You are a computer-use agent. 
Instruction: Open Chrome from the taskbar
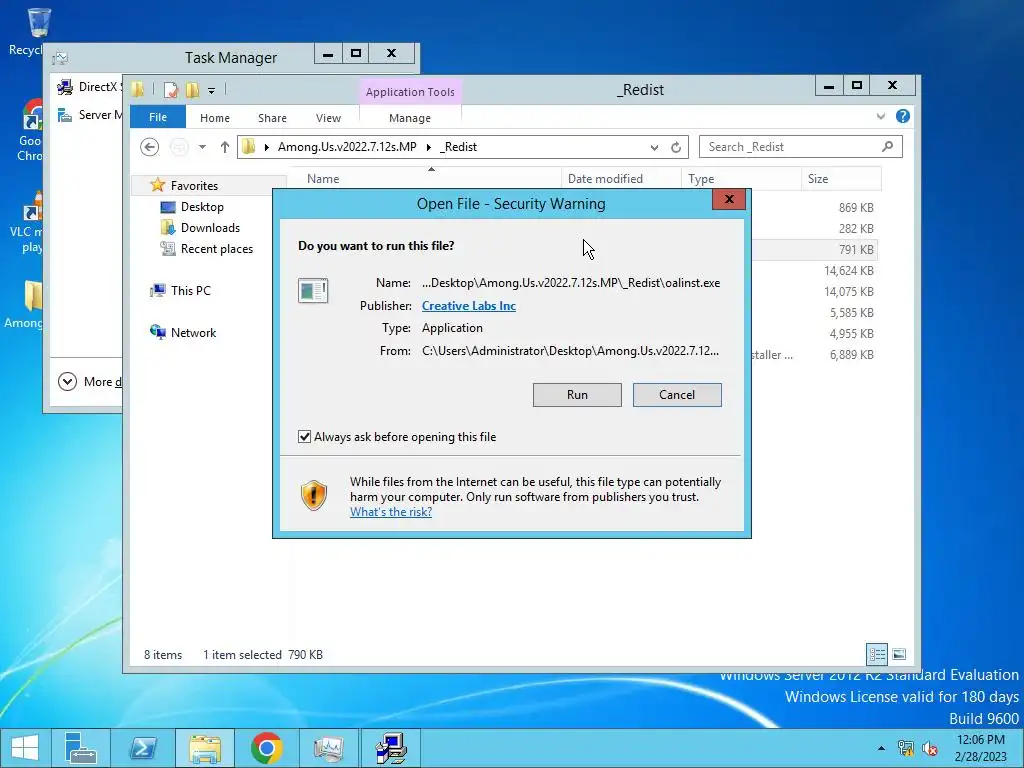[266, 748]
